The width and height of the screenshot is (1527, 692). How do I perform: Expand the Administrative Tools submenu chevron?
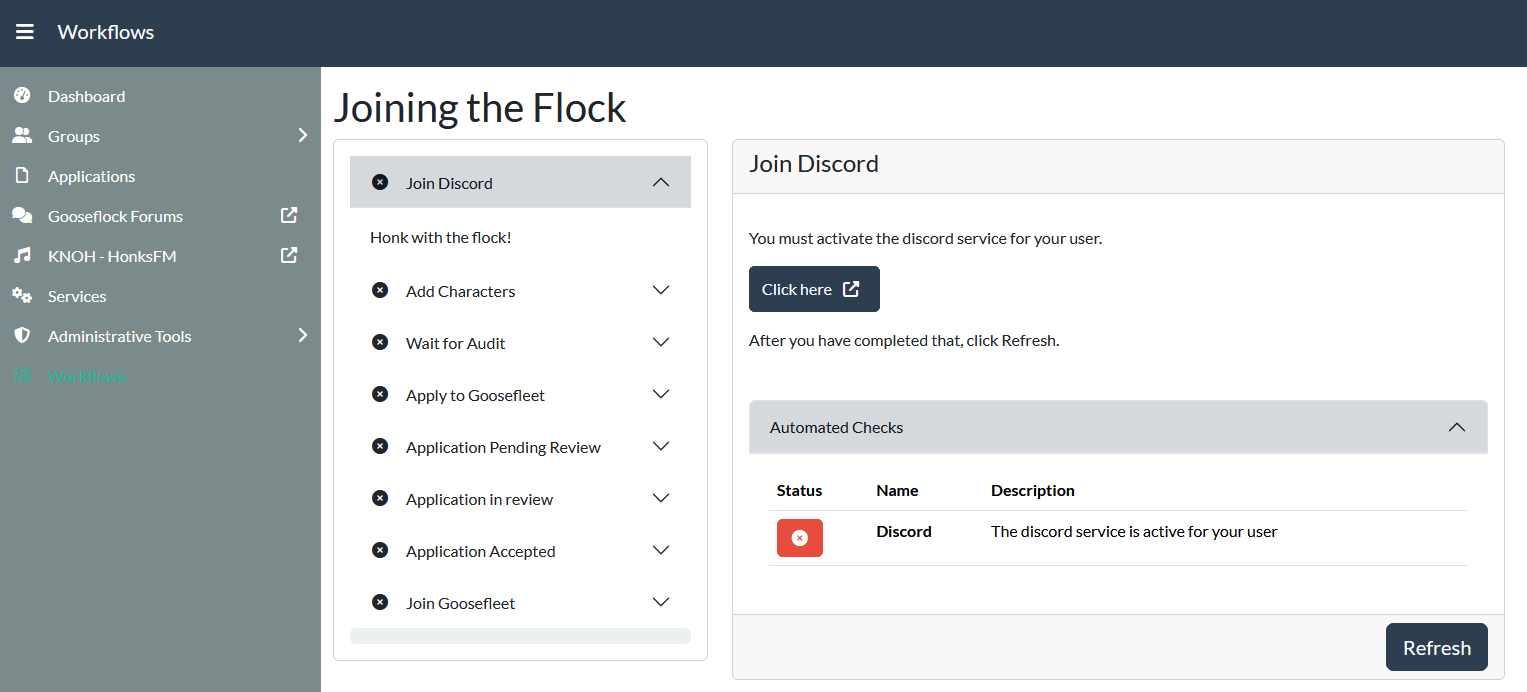(303, 335)
